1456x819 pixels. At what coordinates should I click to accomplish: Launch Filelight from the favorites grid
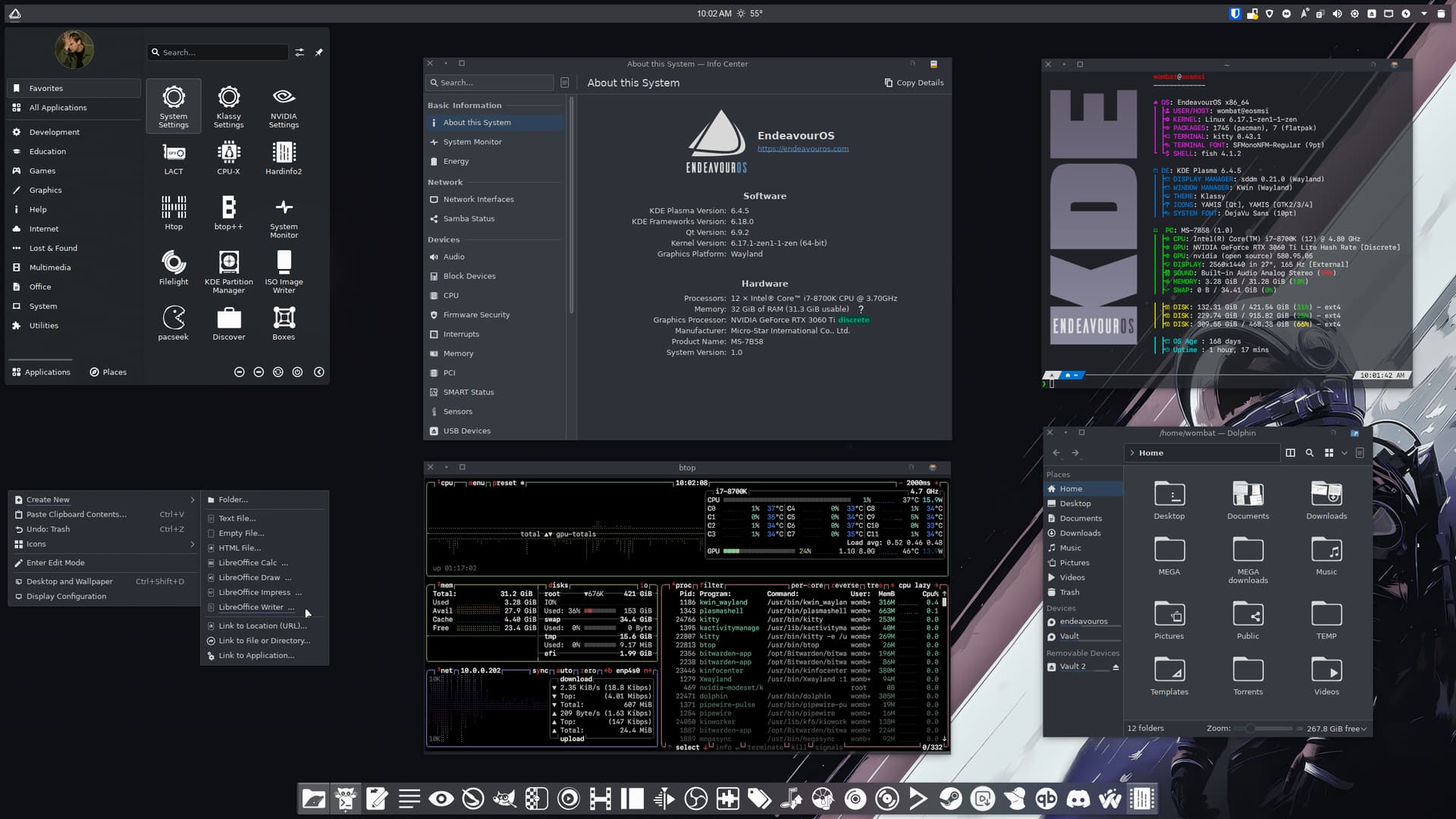(x=174, y=268)
